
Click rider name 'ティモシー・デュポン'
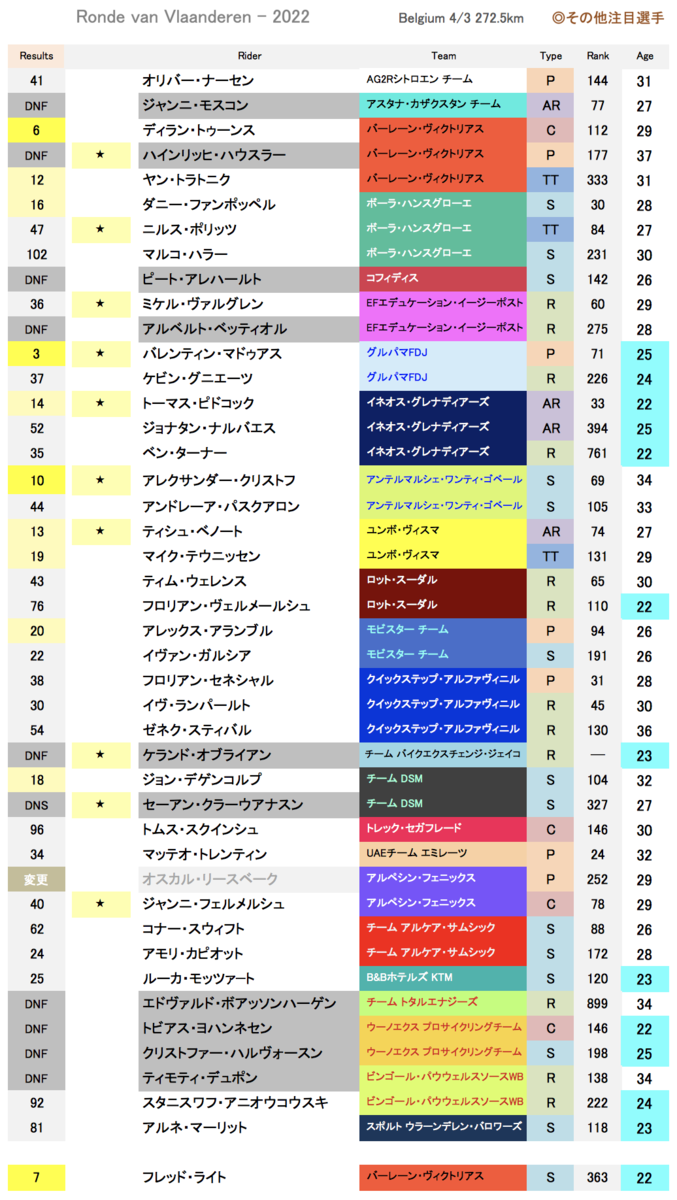200,1078
